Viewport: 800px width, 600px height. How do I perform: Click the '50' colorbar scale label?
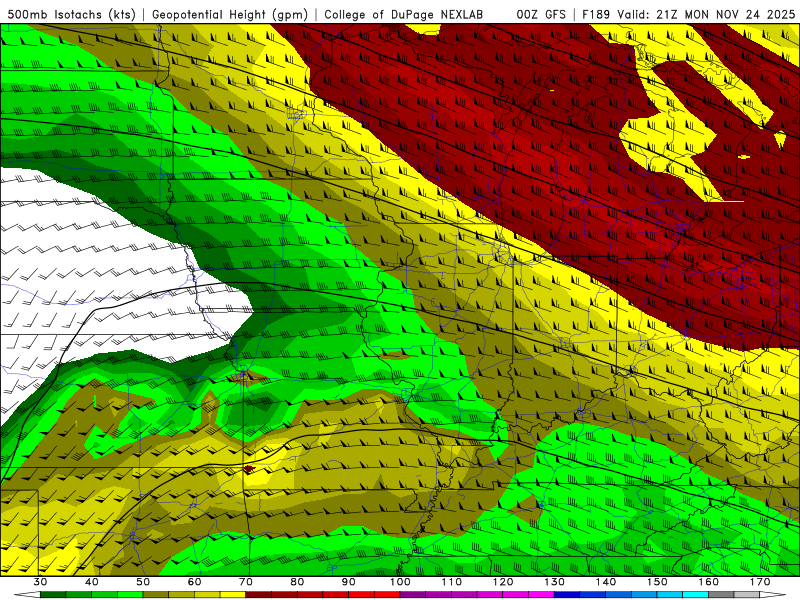[x=143, y=582]
